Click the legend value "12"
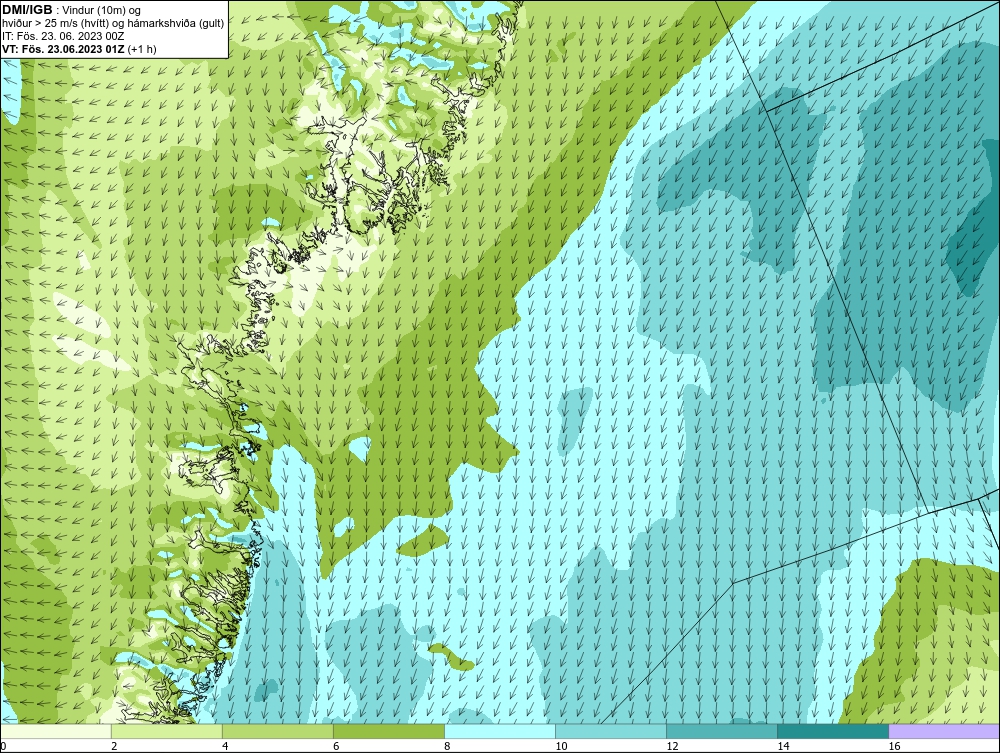This screenshot has height=753, width=1000. coord(672,747)
